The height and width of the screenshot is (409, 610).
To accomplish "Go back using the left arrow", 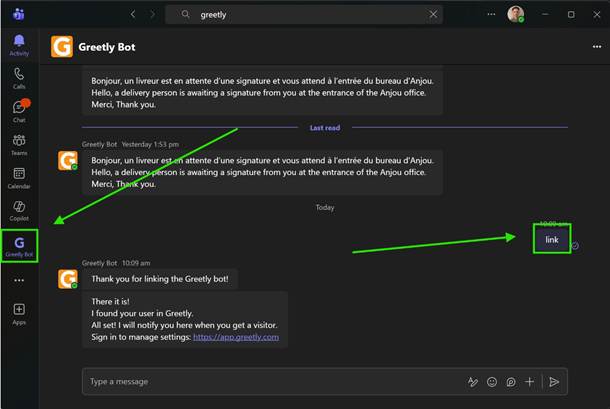I will point(133,14).
